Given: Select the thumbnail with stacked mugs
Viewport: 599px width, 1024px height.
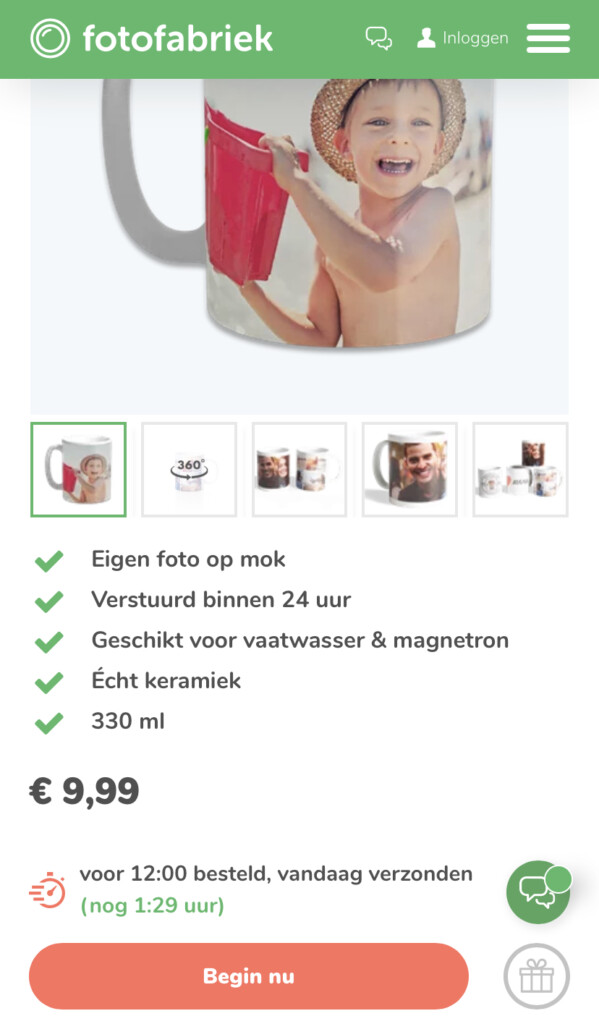Looking at the screenshot, I should [521, 470].
